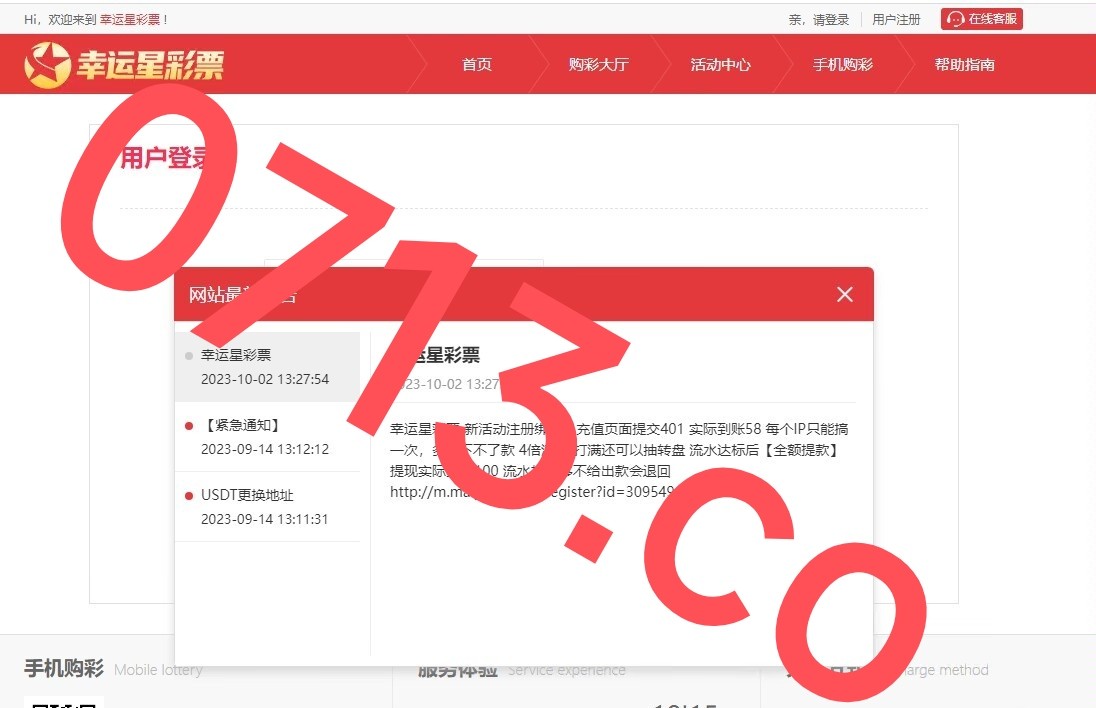Viewport: 1096px width, 708px height.
Task: Open 手机购彩 in the red navigation bar
Action: coord(842,65)
